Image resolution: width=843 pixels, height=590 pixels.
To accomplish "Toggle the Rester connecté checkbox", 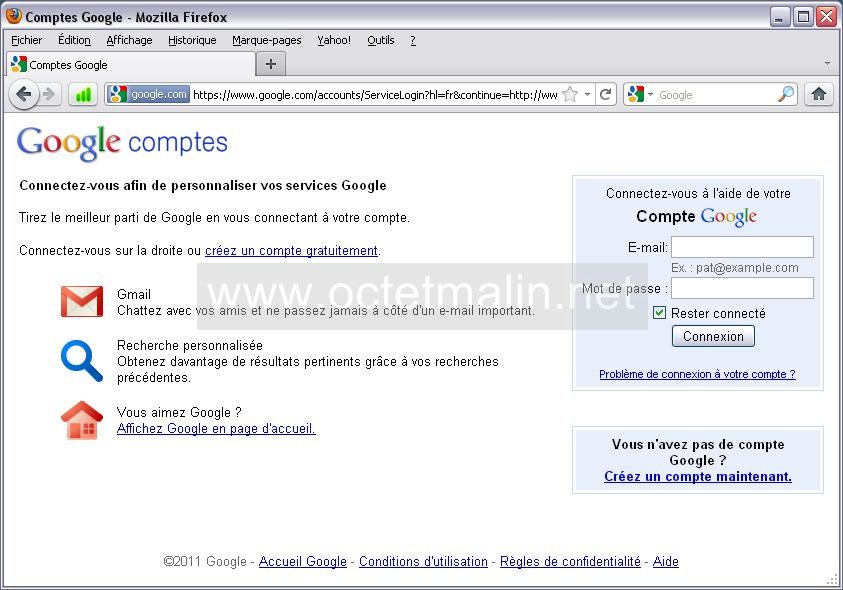I will [x=659, y=312].
